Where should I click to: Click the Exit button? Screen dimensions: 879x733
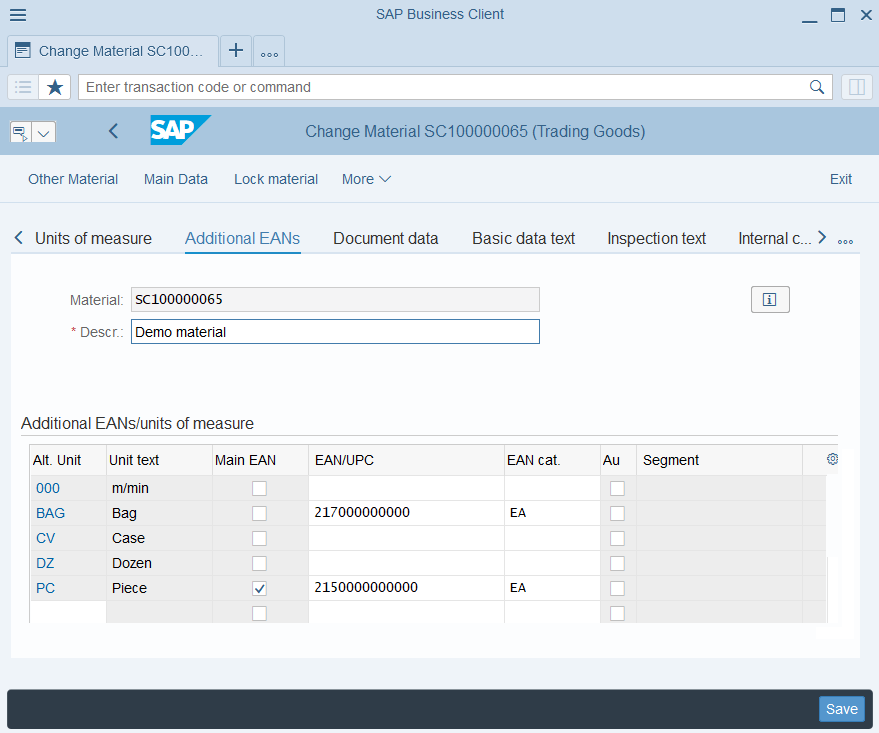coord(841,179)
